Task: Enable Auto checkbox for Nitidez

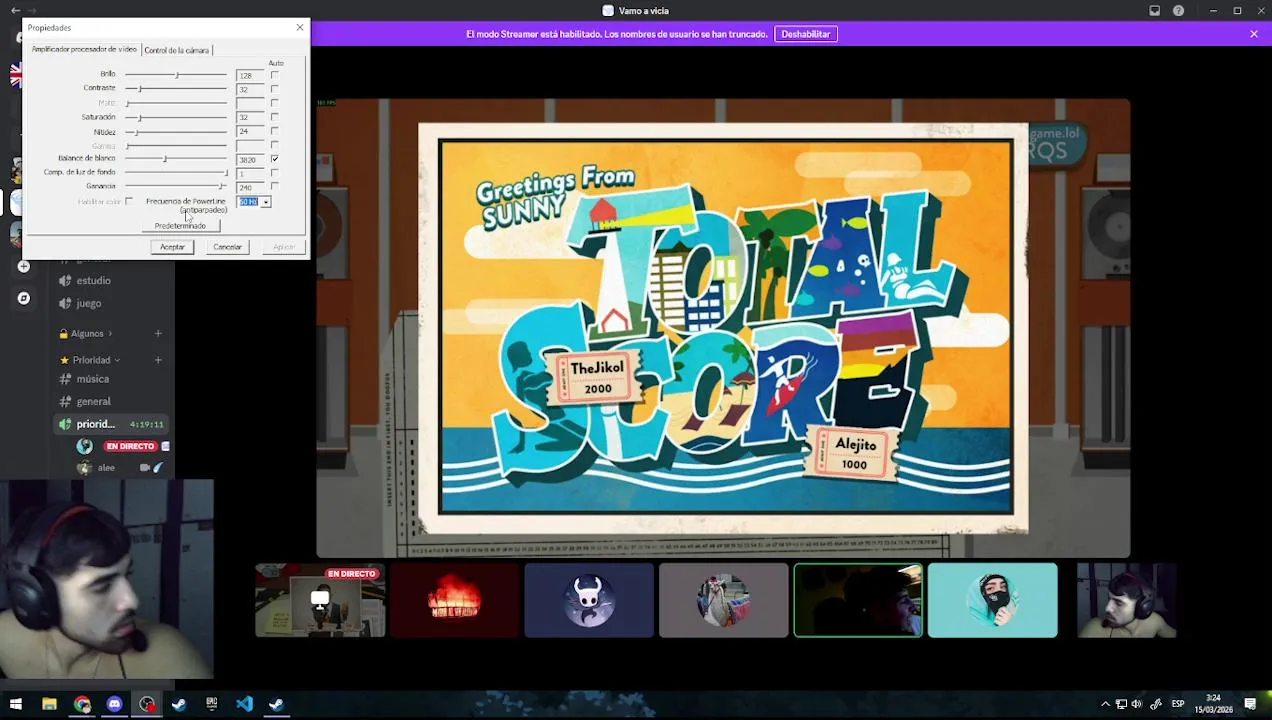Action: tap(274, 131)
